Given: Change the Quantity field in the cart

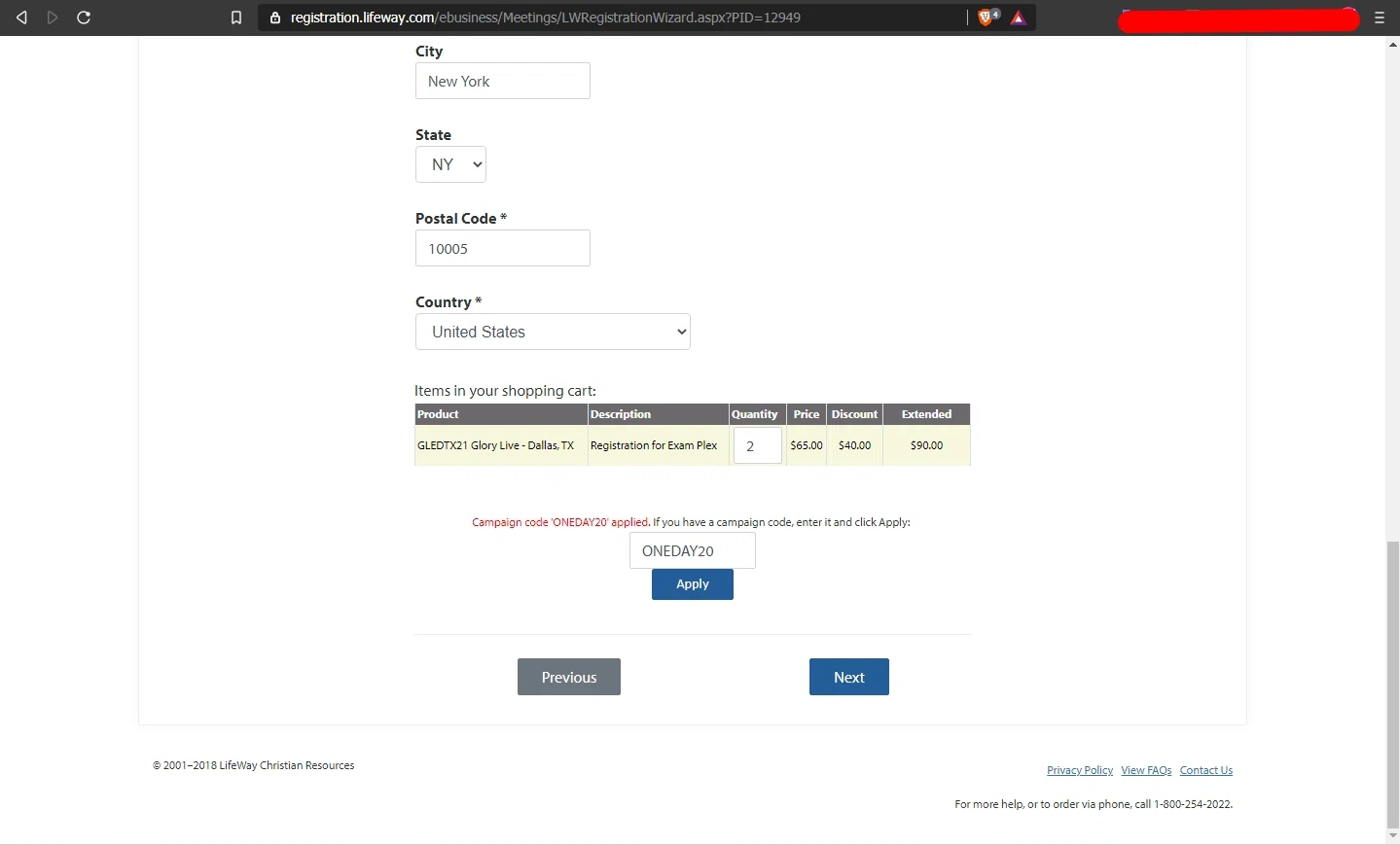Looking at the screenshot, I should pos(757,445).
